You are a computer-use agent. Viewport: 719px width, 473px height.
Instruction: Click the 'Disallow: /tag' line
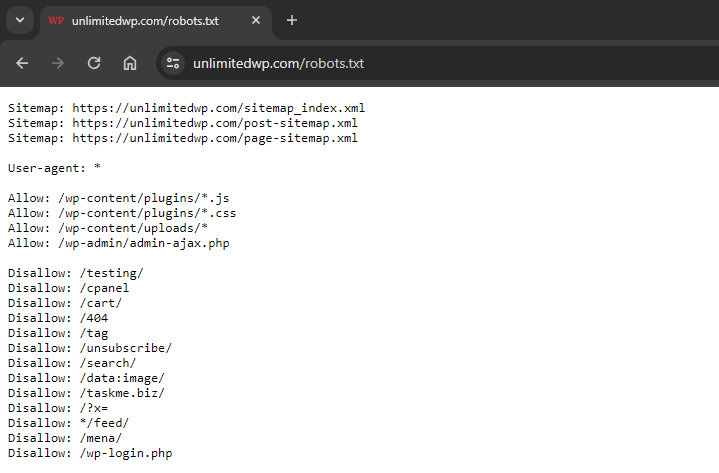click(58, 333)
